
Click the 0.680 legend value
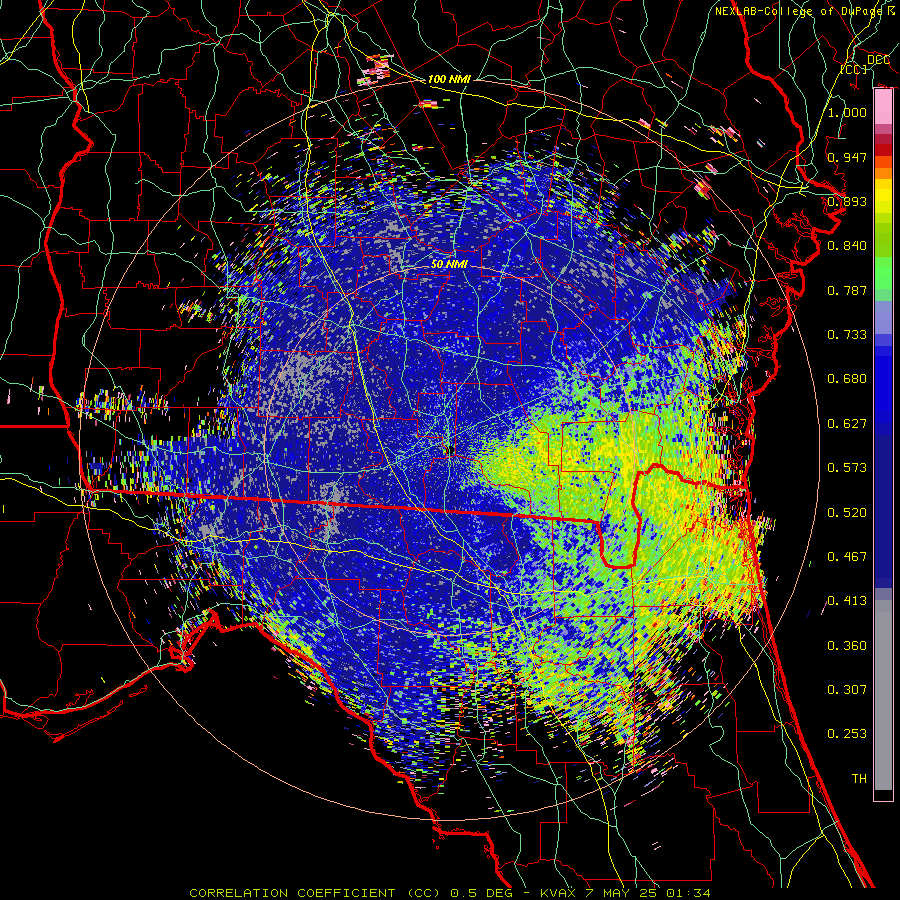[847, 379]
